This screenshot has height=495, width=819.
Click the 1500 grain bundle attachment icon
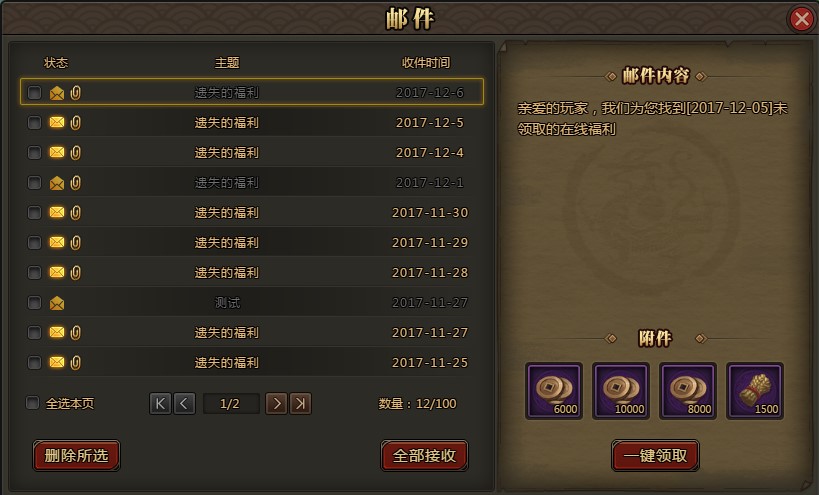click(x=755, y=391)
